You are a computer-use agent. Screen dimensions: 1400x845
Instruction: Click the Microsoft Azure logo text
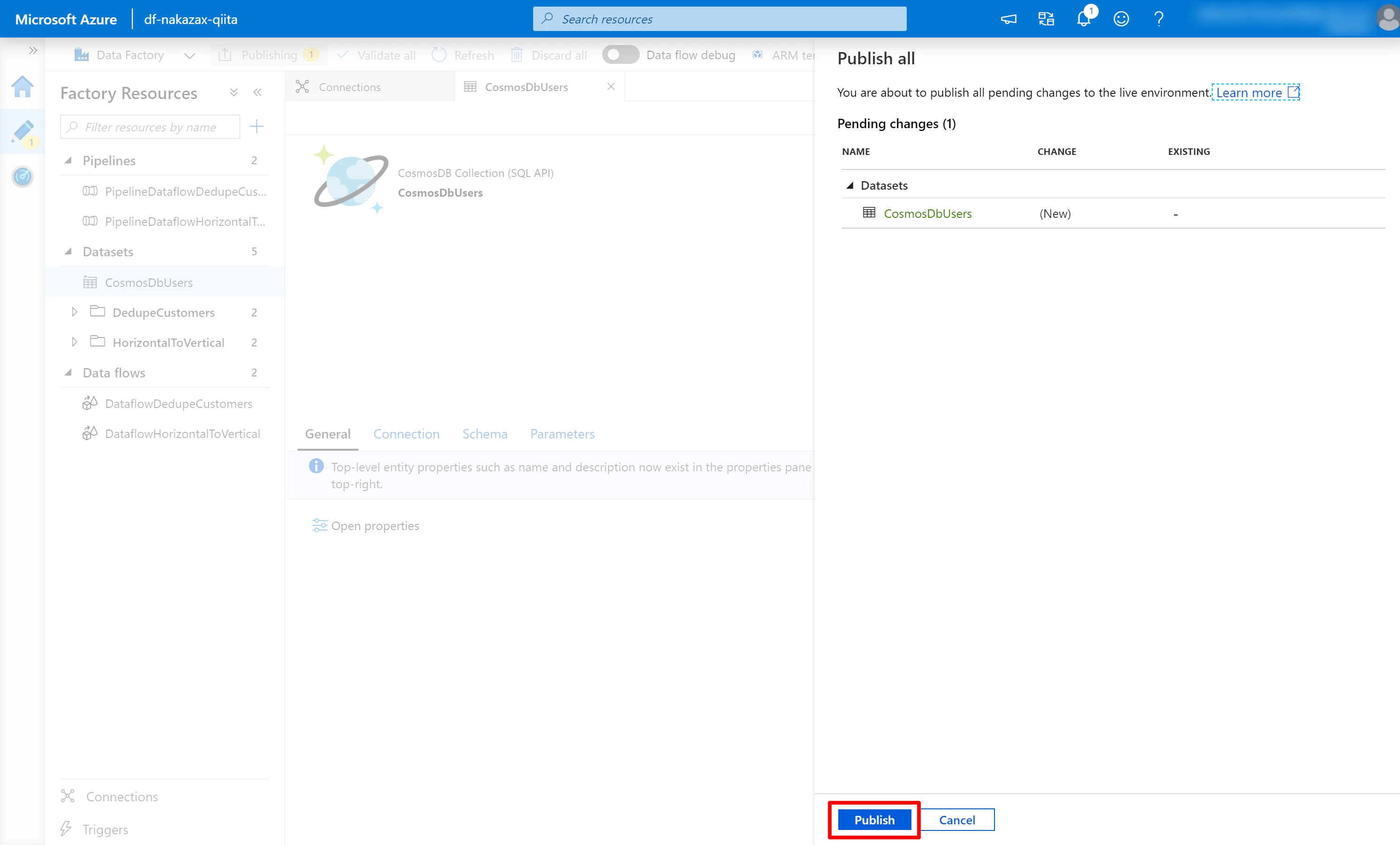65,19
